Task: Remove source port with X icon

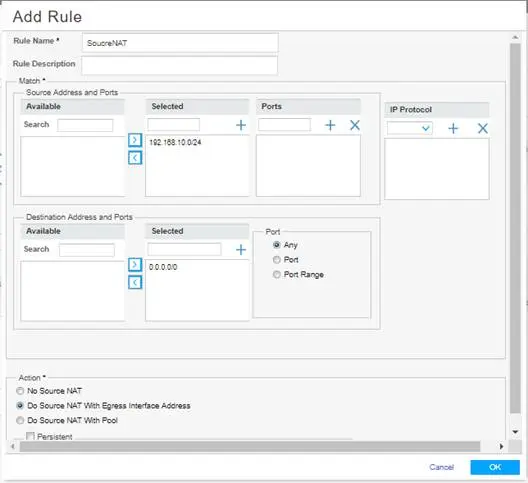Action: pos(355,125)
